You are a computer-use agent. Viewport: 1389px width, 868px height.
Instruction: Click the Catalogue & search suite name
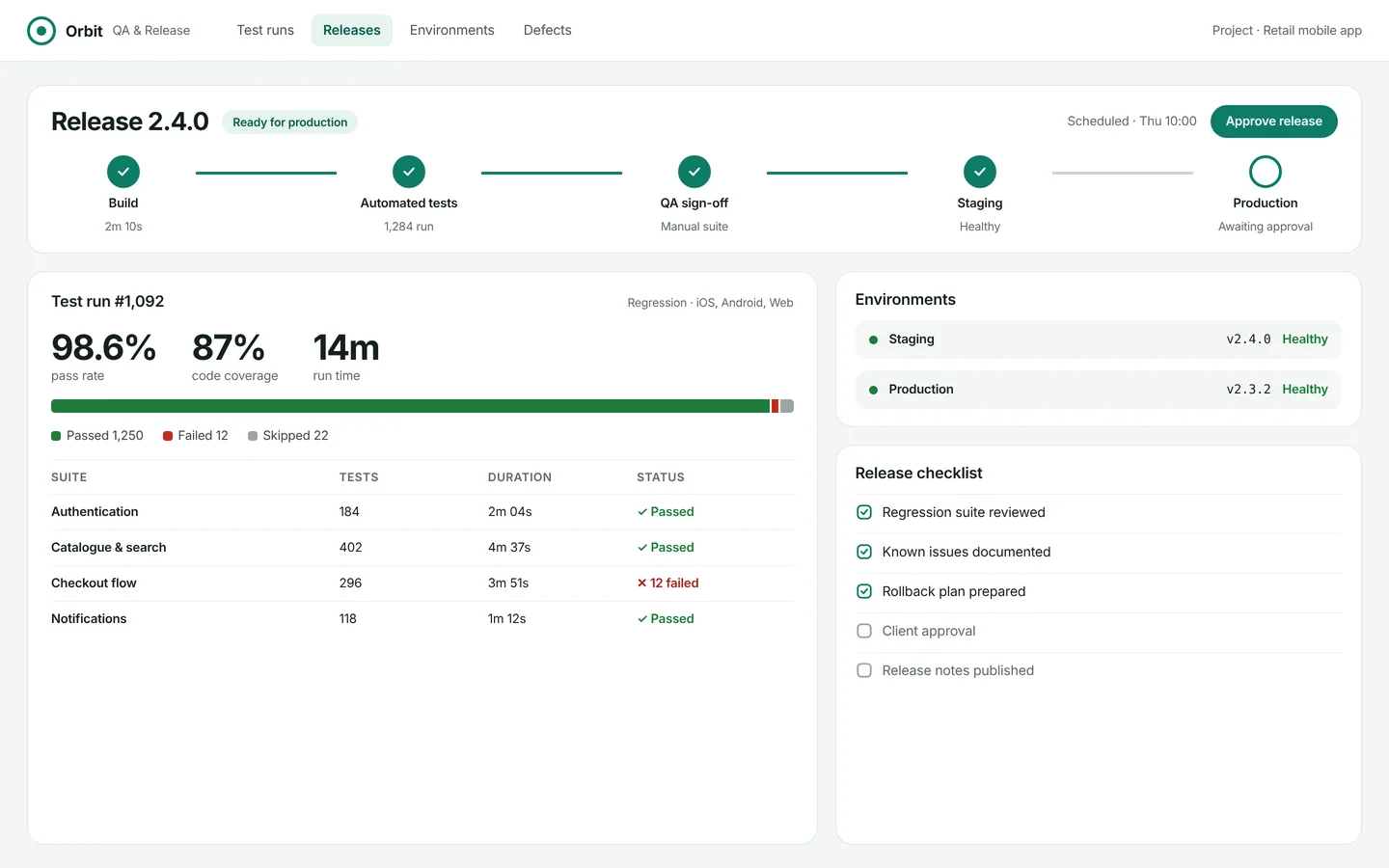tap(109, 548)
